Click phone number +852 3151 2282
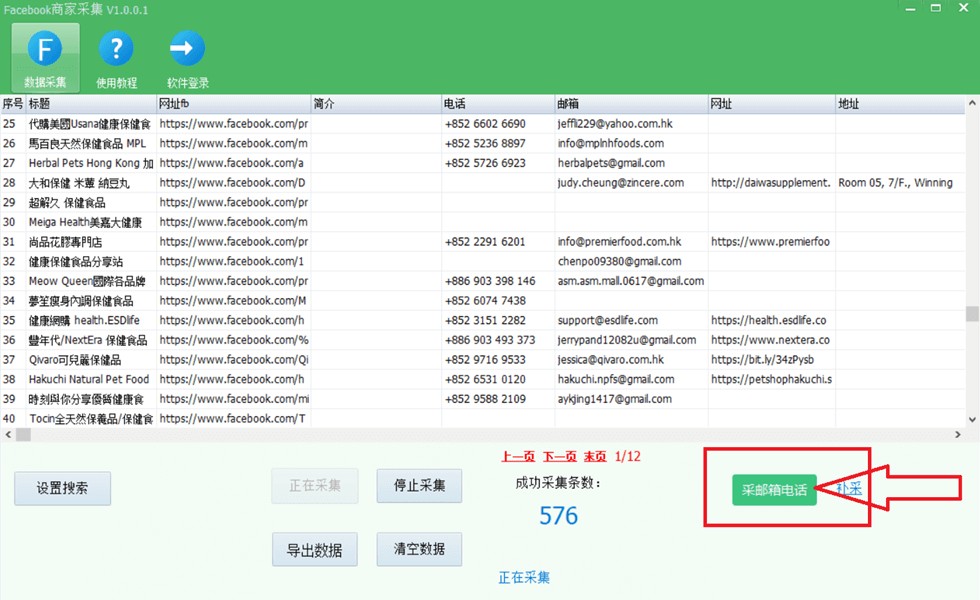980x600 pixels. (x=485, y=321)
